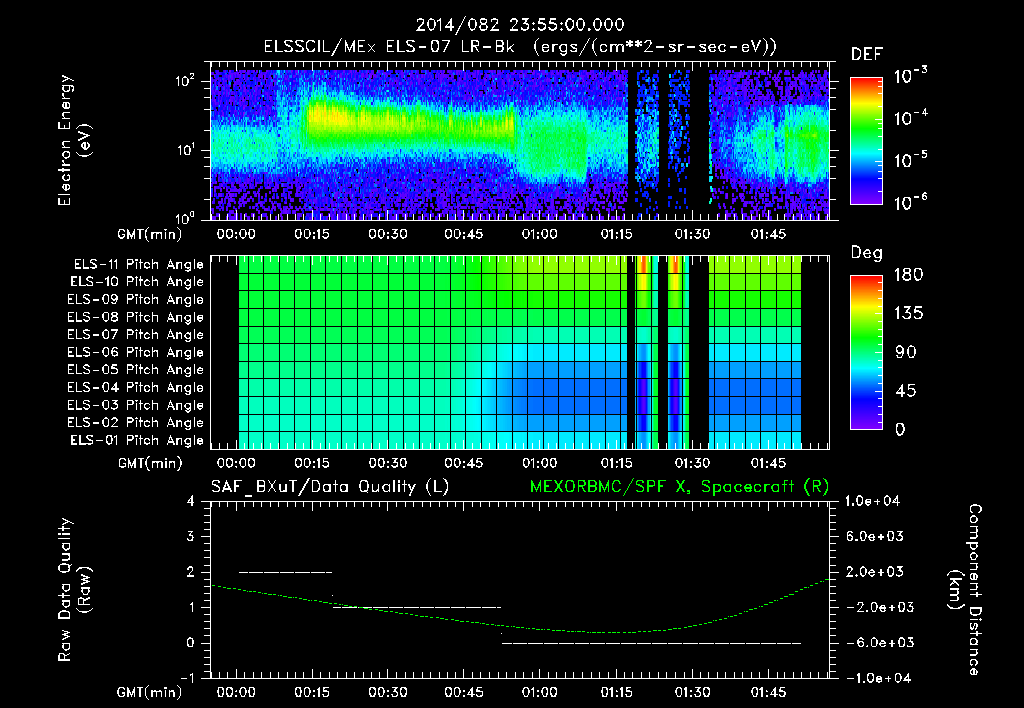Viewport: 1024px width, 708px height.
Task: Click the data quality level 0 line segment
Action: point(651,643)
